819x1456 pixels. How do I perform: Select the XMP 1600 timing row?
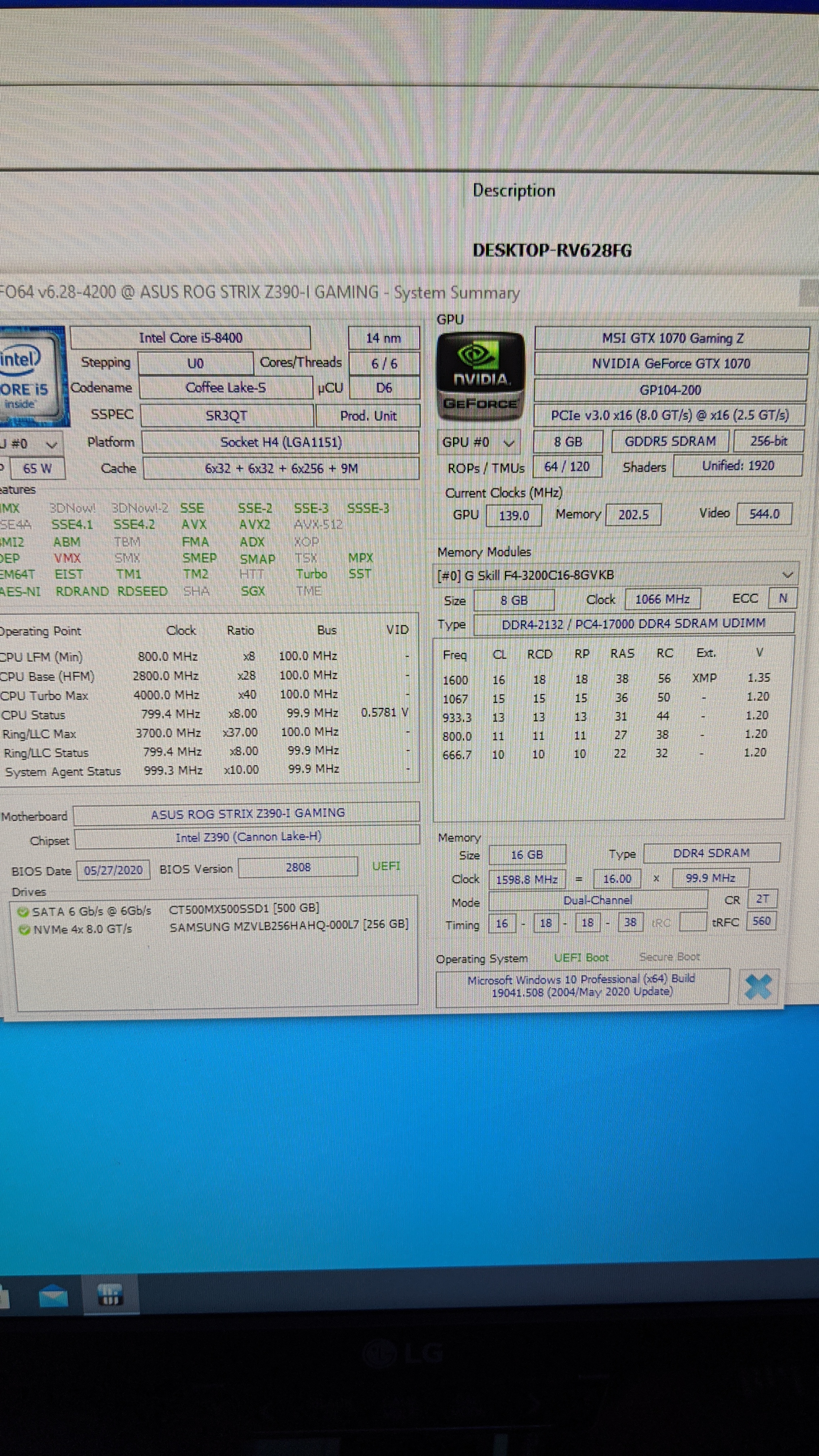[x=608, y=678]
